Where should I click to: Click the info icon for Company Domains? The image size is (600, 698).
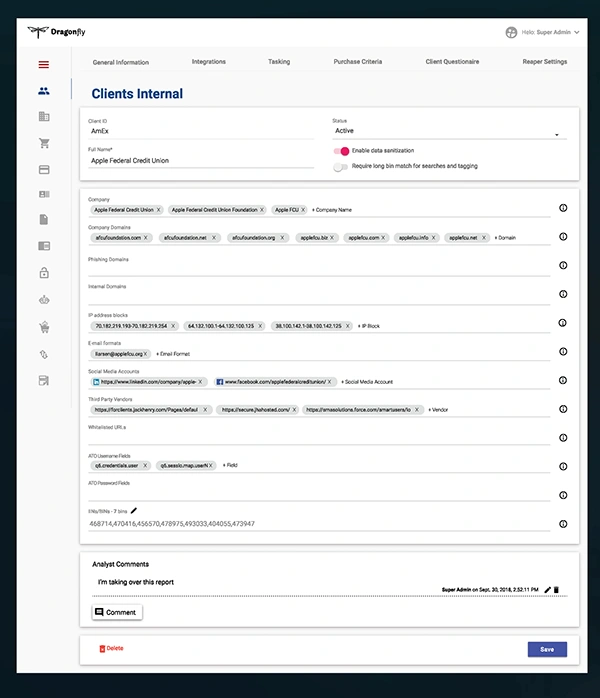tap(563, 236)
